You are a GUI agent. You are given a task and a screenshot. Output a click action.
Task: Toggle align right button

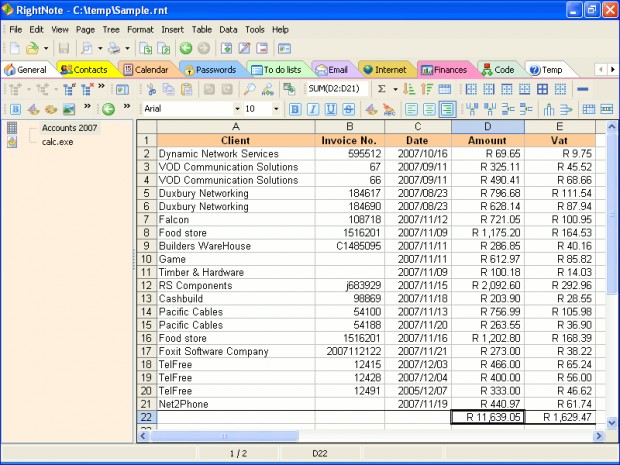pos(447,109)
